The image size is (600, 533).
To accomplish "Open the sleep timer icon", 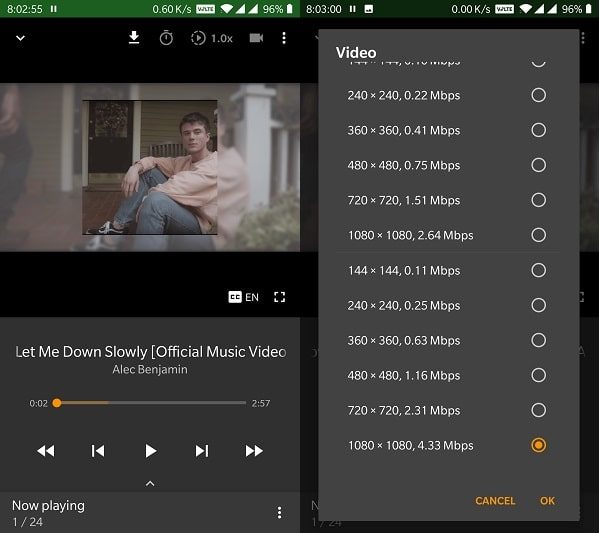I will [166, 38].
